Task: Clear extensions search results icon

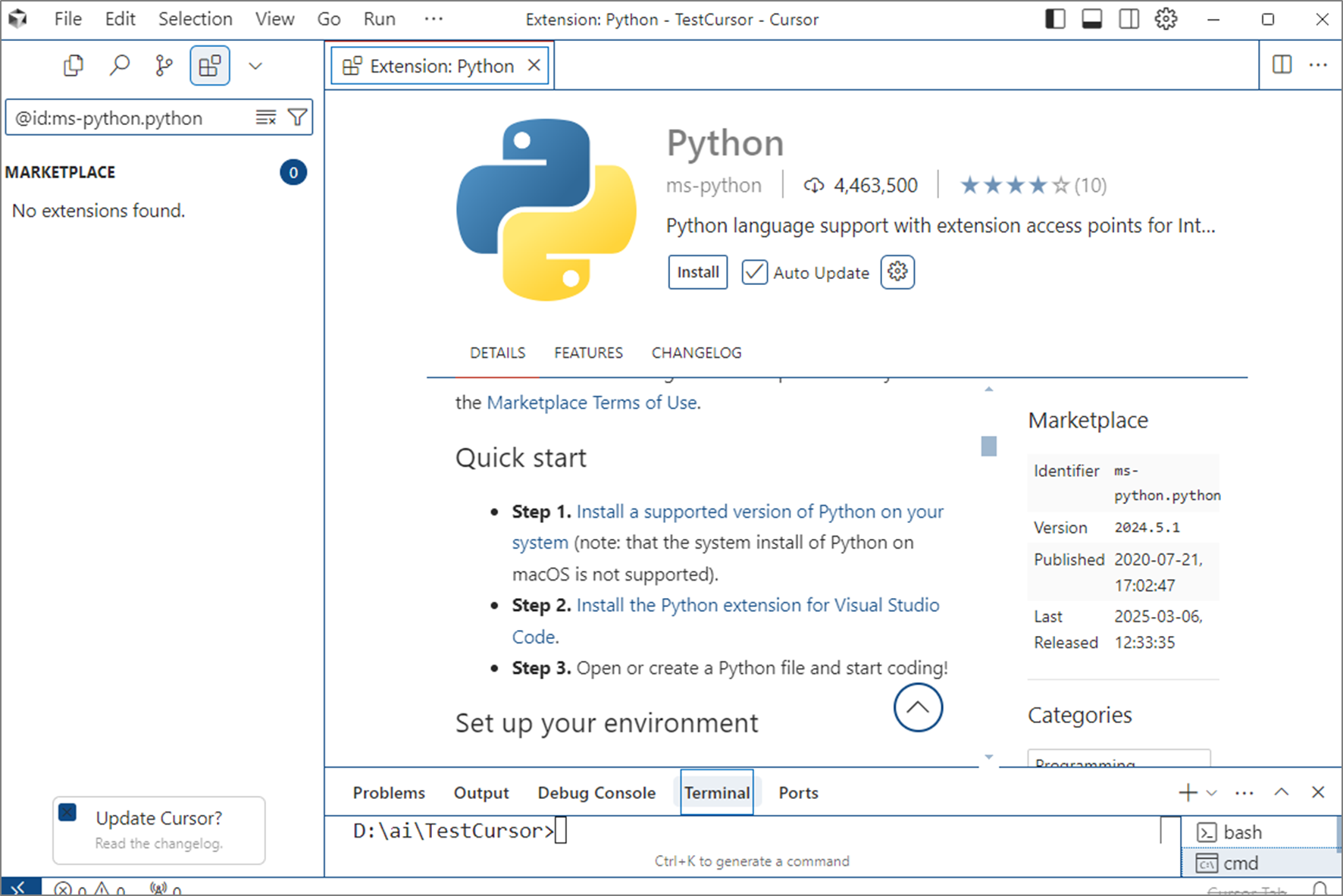Action: click(266, 117)
